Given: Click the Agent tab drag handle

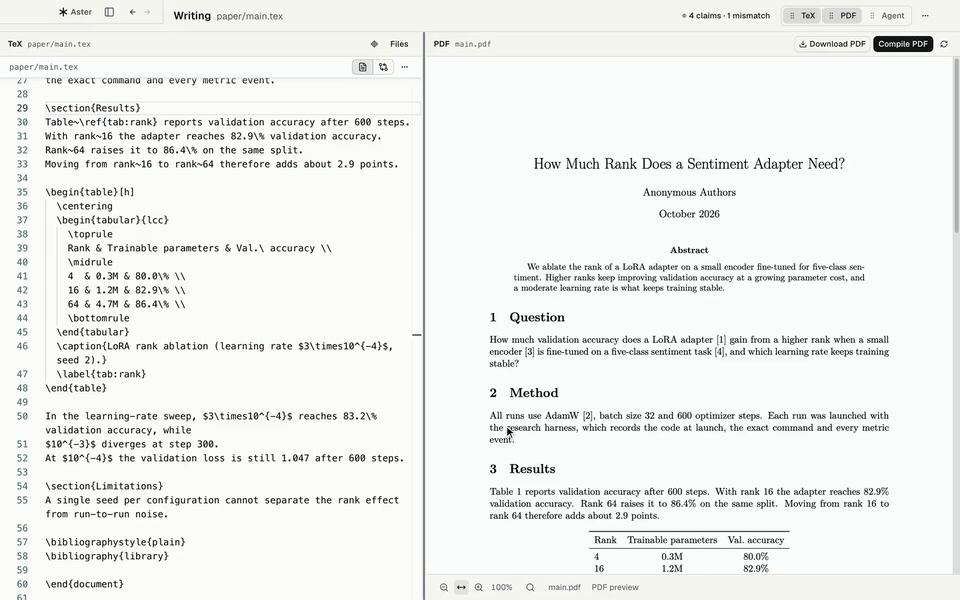Looking at the screenshot, I should point(872,15).
